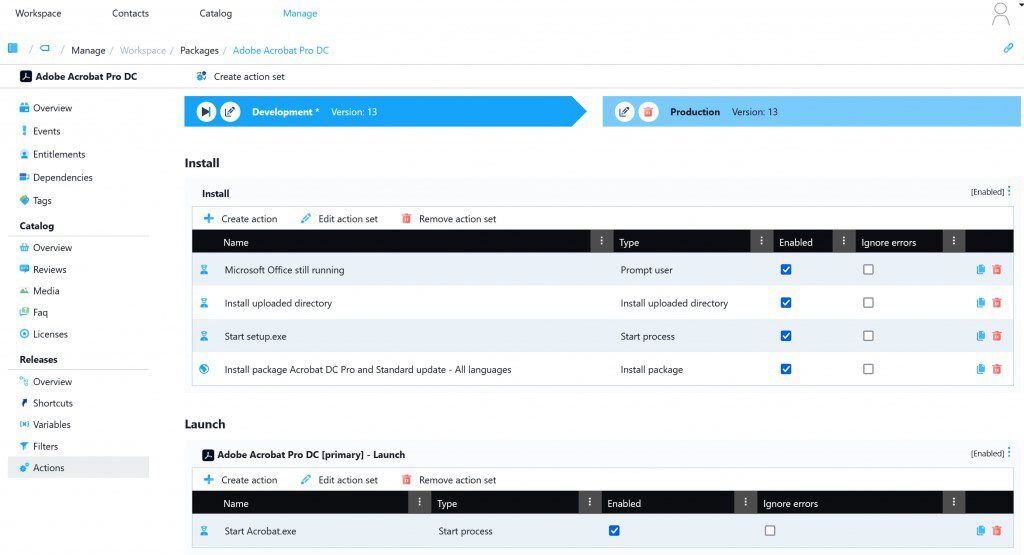The width and height of the screenshot is (1024, 555).
Task: Click the user profile avatar icon
Action: 1000,14
